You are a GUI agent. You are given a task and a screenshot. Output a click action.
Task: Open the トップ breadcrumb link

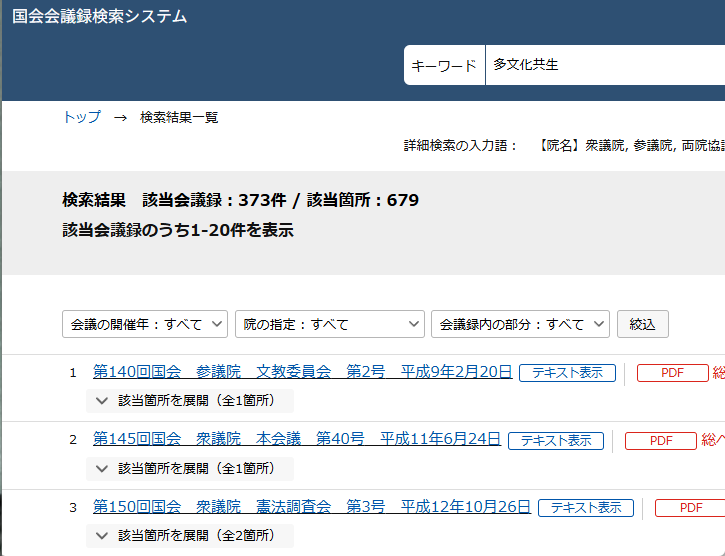[82, 117]
